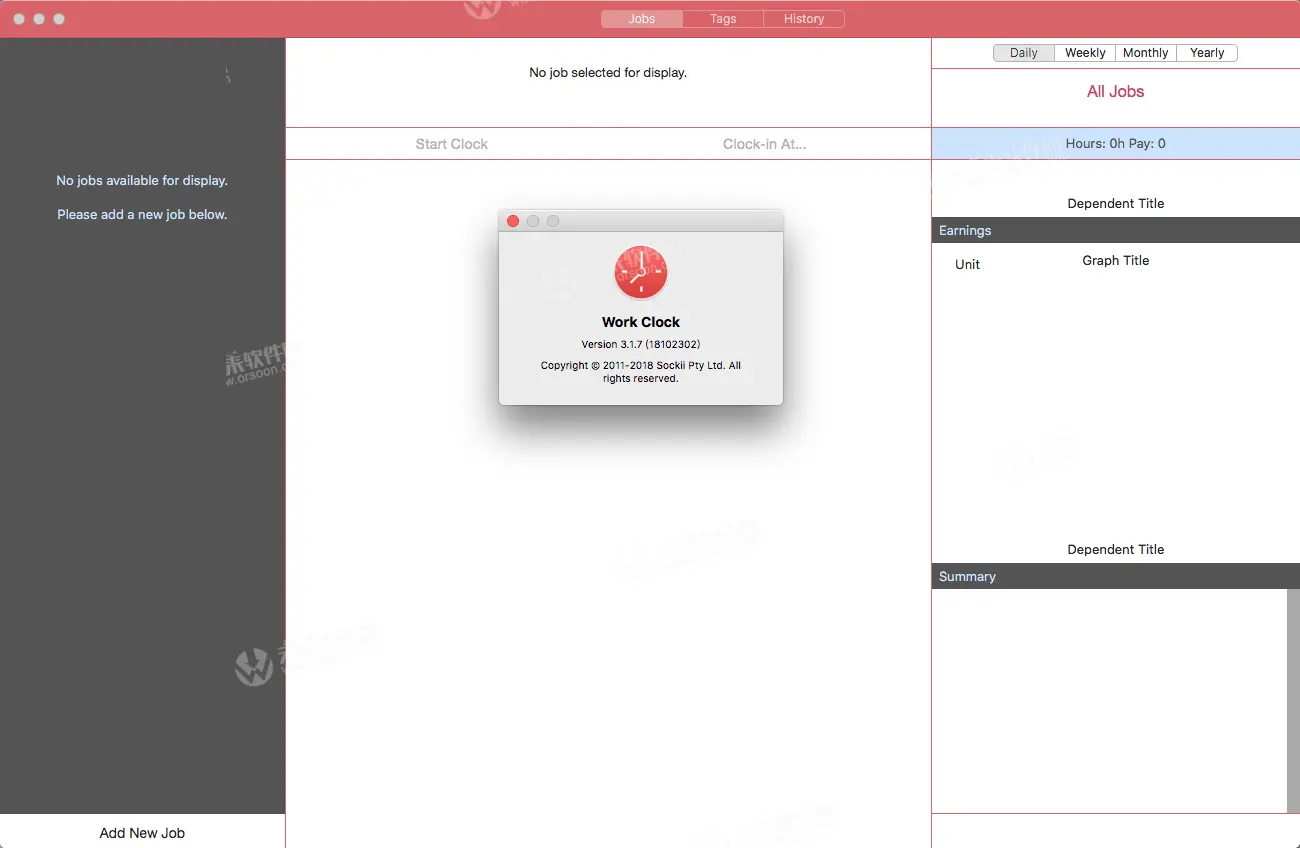Image resolution: width=1300 pixels, height=848 pixels.
Task: Click the Version 3.1.7 text
Action: tap(641, 344)
